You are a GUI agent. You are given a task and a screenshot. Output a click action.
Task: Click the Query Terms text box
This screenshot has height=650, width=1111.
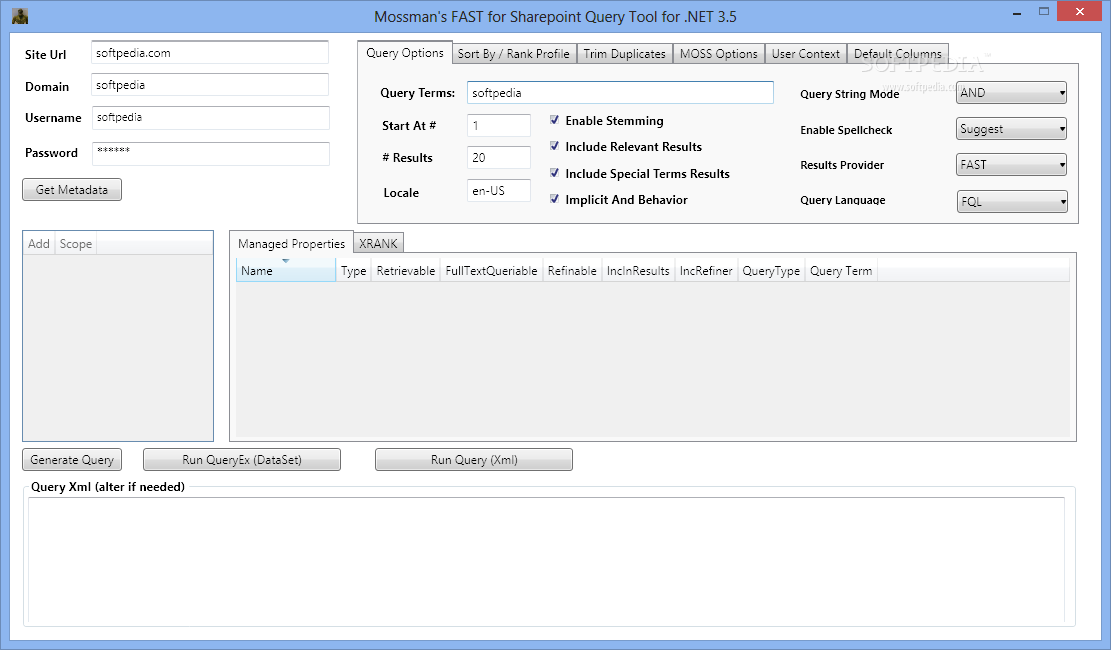pyautogui.click(x=620, y=93)
